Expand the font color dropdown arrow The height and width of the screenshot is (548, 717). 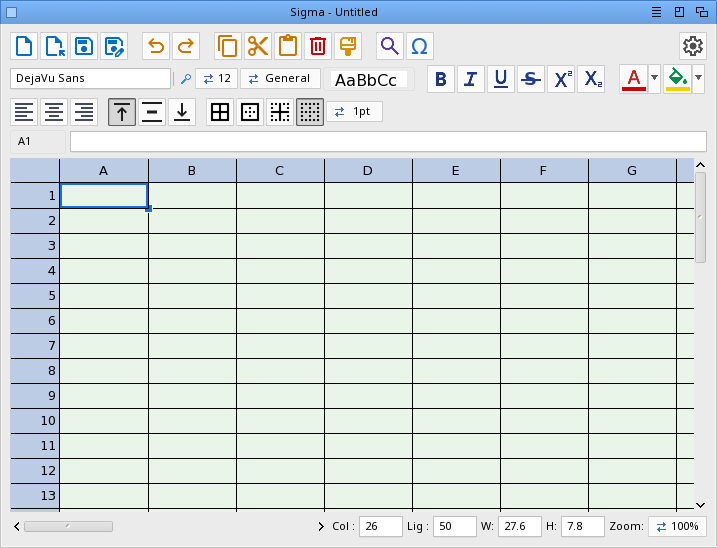click(x=654, y=79)
